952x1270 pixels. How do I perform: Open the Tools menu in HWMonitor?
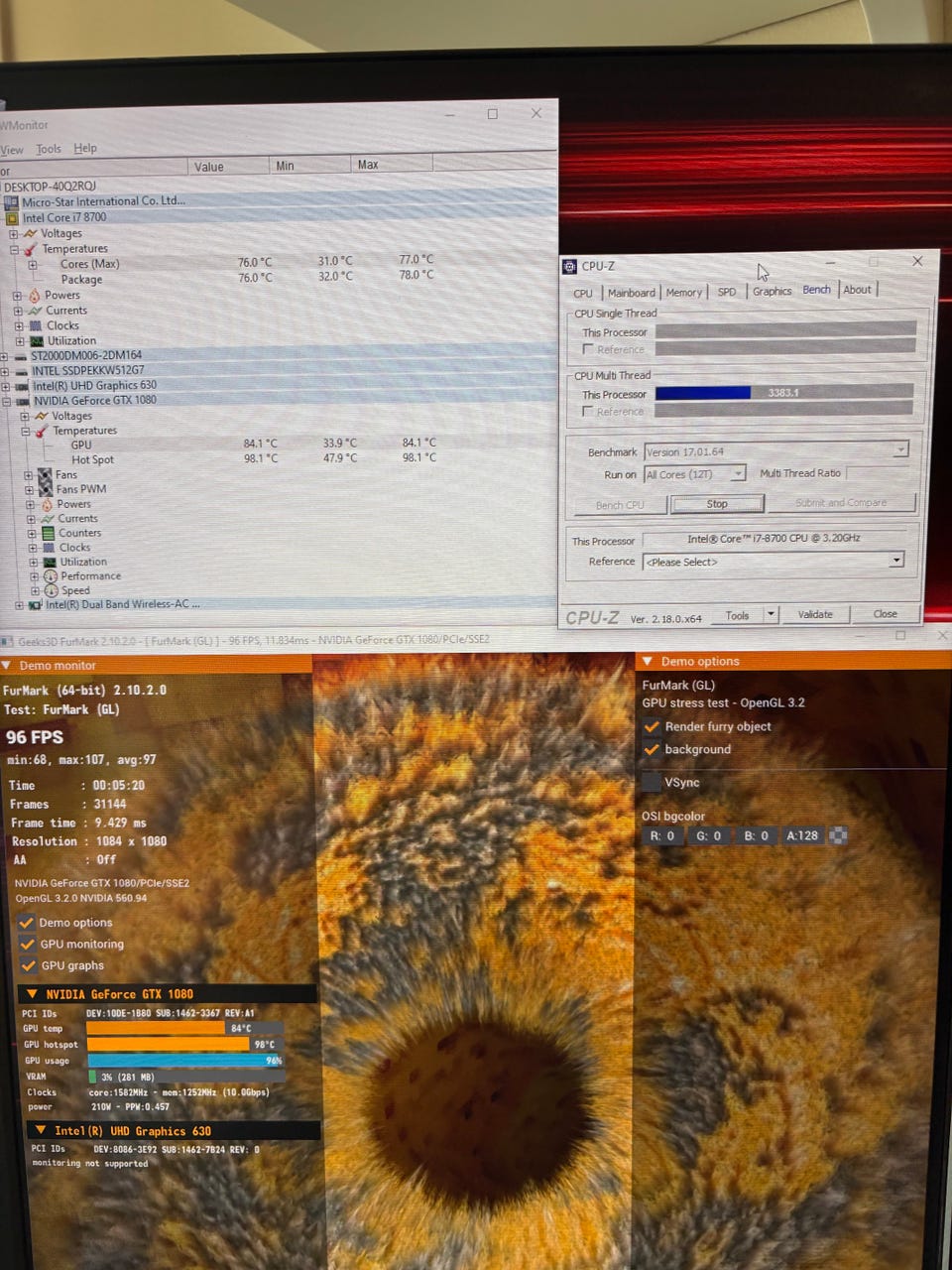(x=49, y=149)
